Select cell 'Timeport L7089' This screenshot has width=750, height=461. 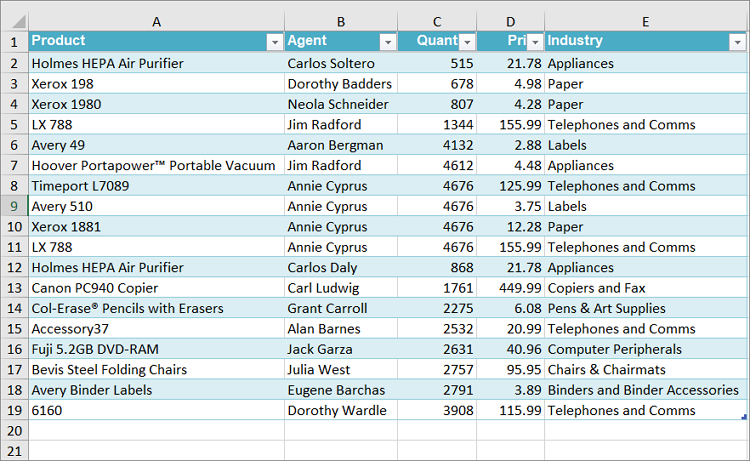156,186
